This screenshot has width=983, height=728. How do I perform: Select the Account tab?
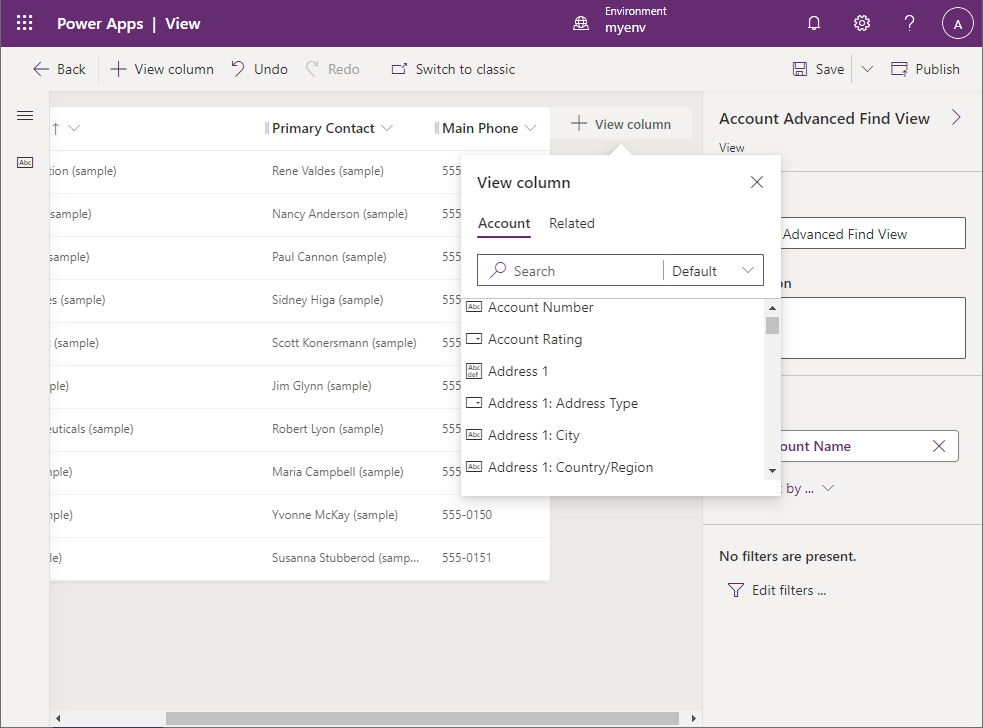click(504, 223)
